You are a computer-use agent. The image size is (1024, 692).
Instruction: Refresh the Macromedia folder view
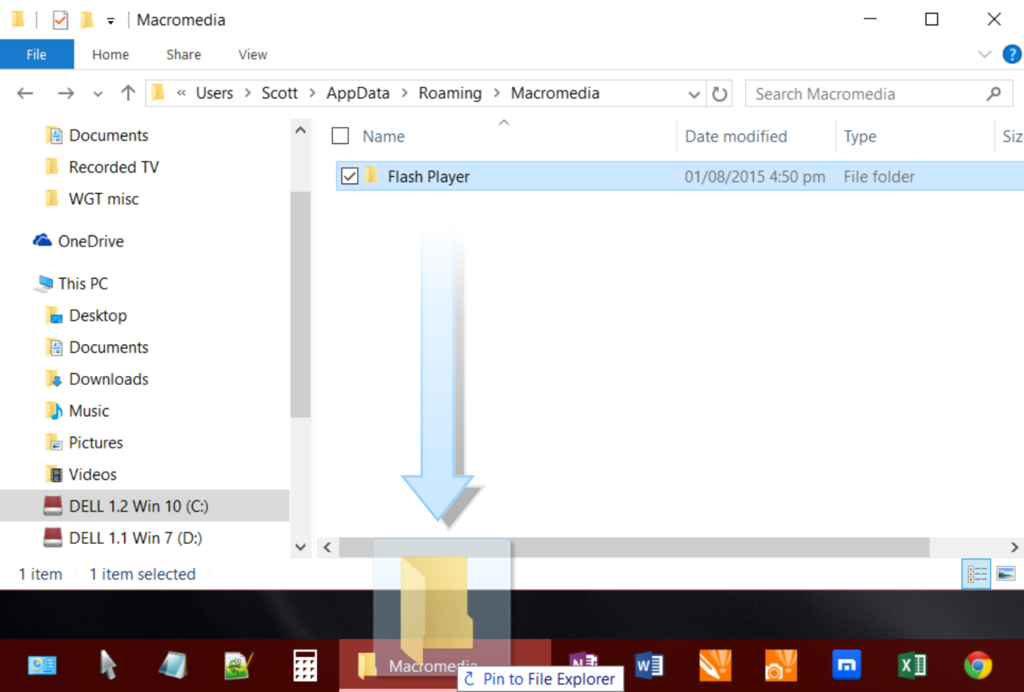coord(720,94)
